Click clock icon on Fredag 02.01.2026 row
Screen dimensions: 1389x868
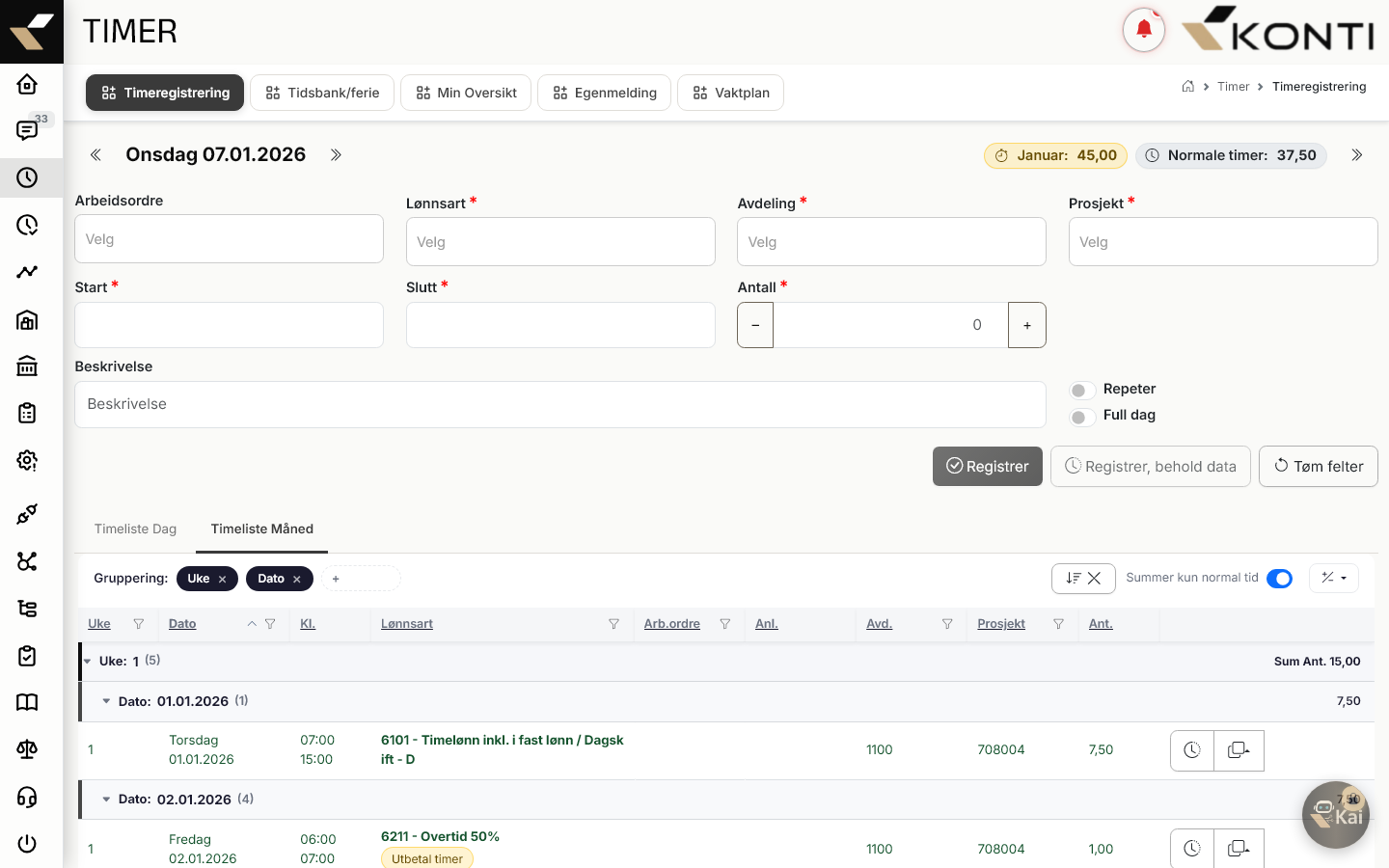click(x=1192, y=849)
